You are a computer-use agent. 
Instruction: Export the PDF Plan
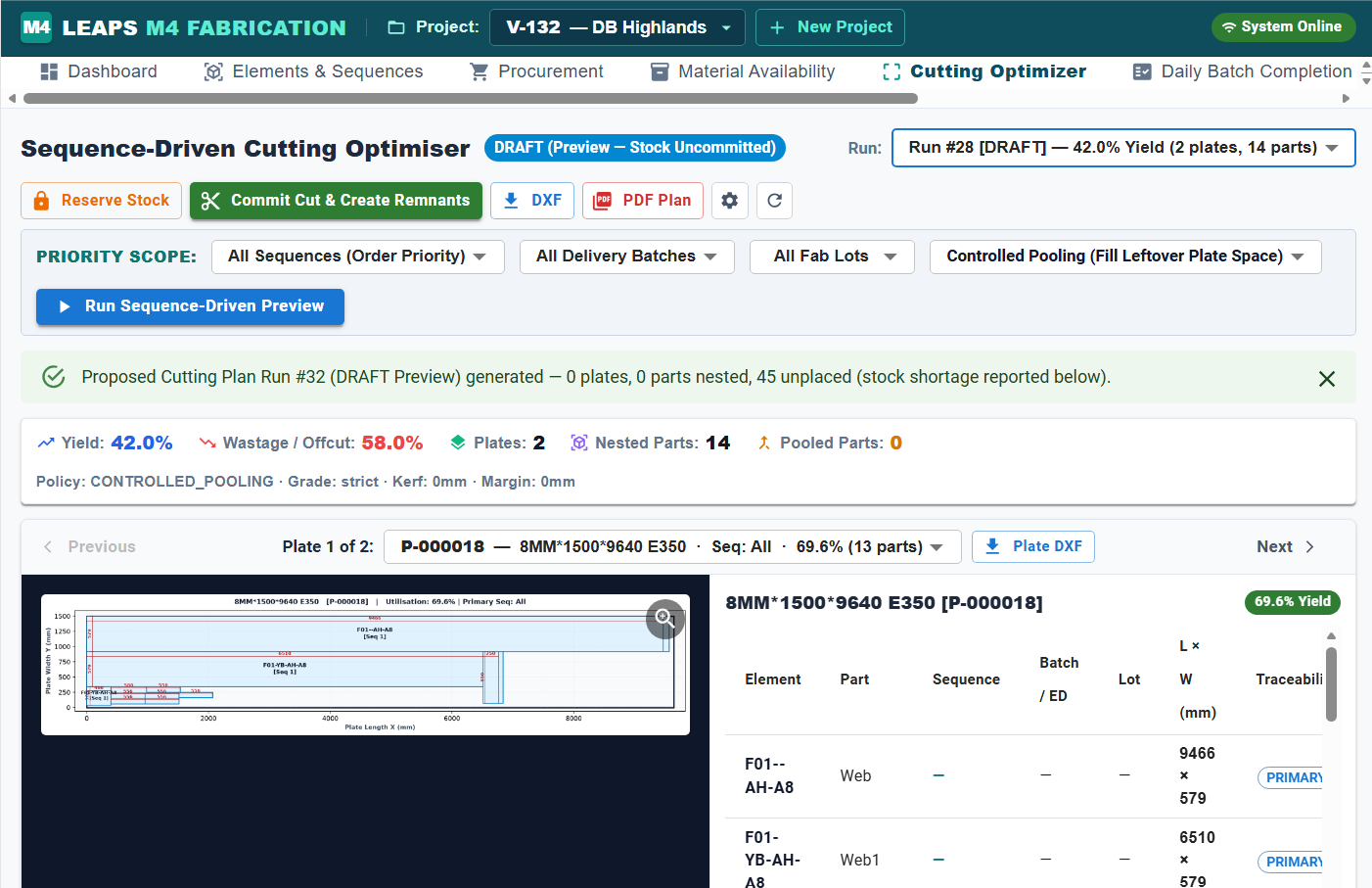[643, 201]
